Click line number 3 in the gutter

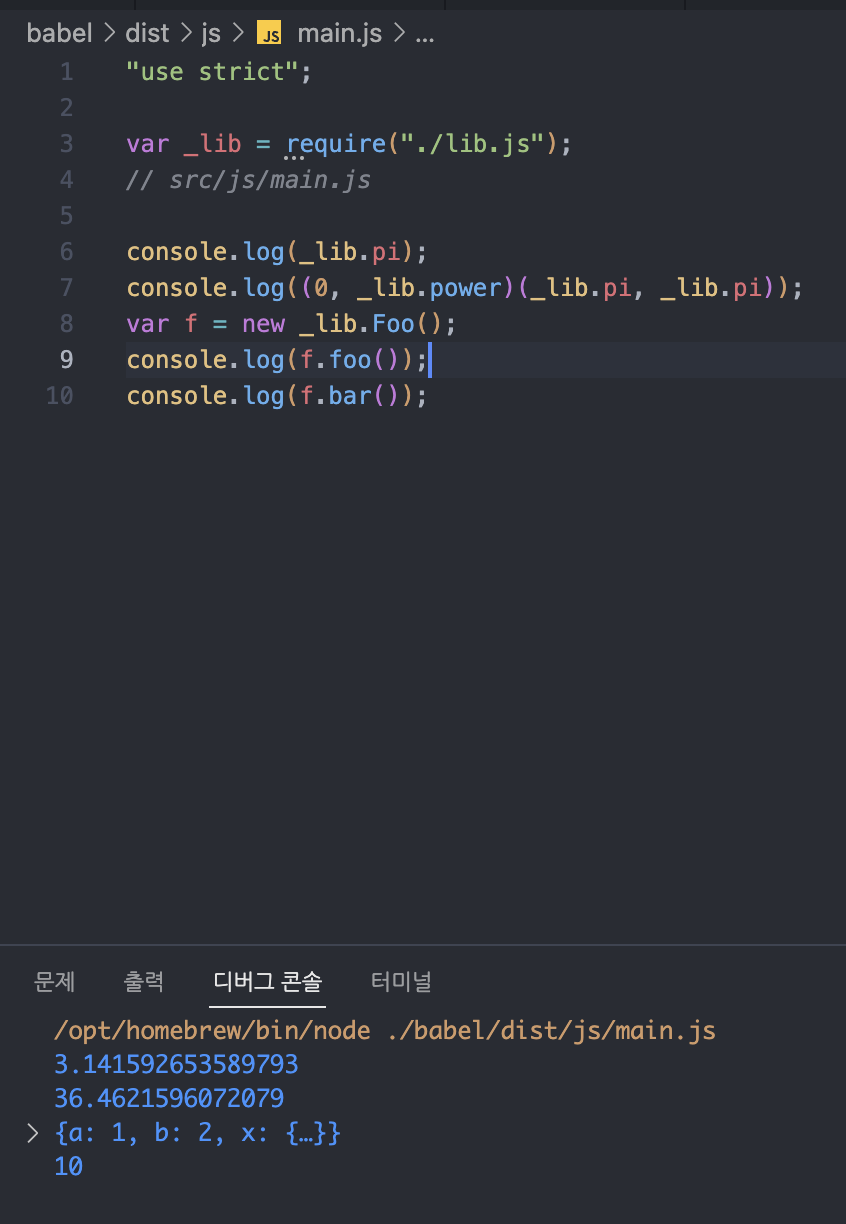pos(65,143)
